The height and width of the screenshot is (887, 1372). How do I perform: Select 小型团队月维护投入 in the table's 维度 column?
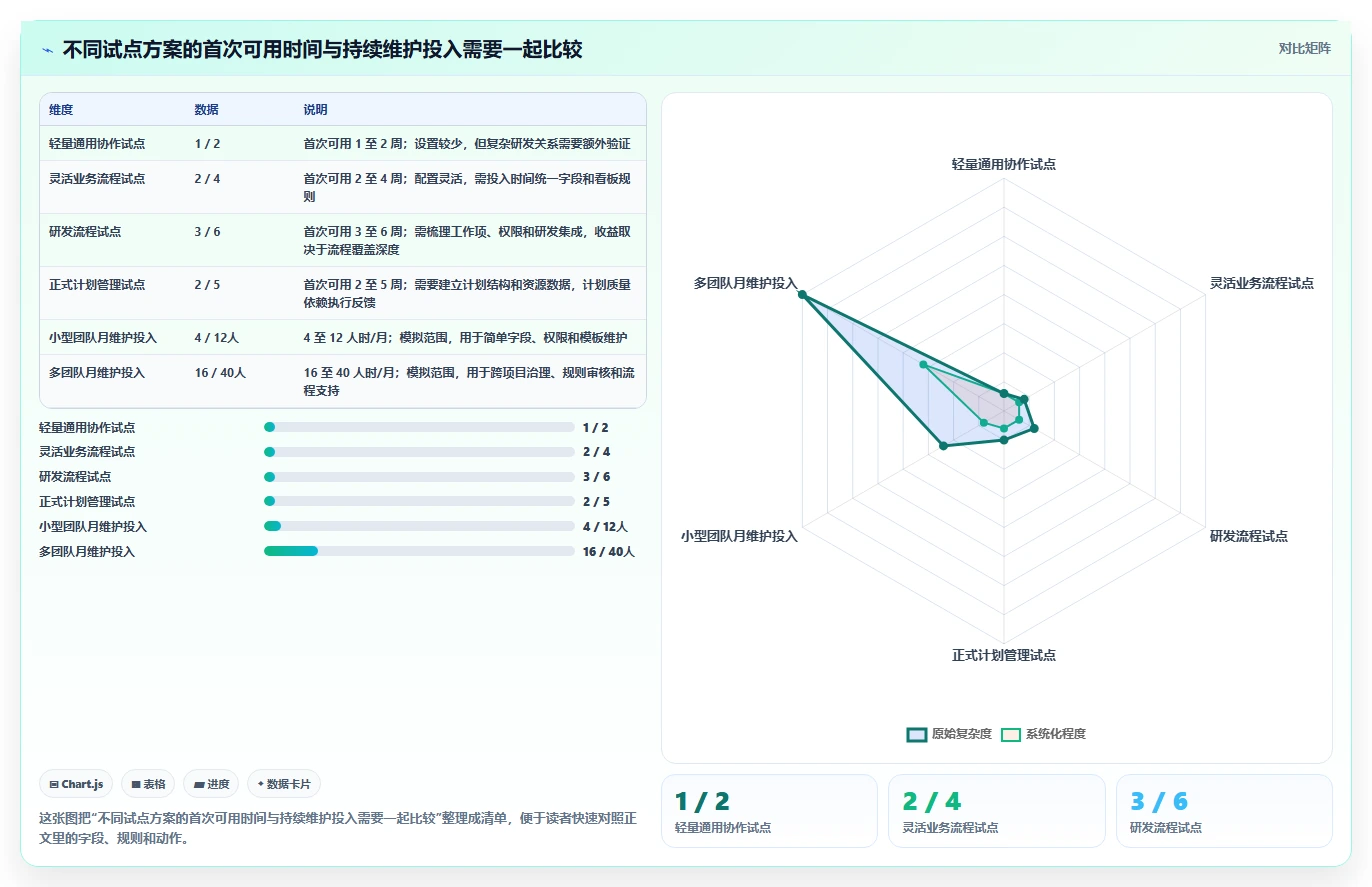[103, 338]
